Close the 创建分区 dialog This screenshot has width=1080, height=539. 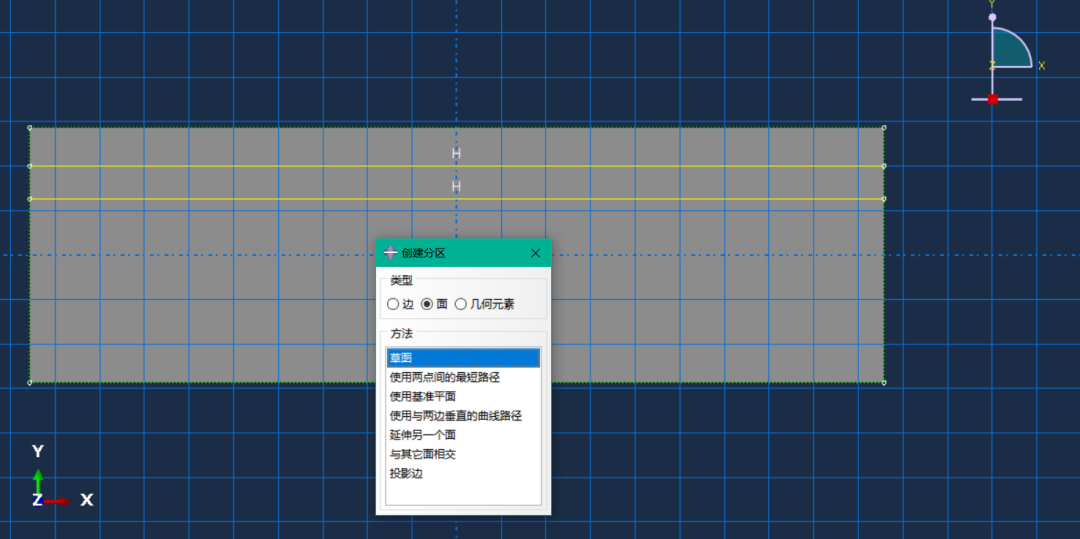[x=535, y=253]
